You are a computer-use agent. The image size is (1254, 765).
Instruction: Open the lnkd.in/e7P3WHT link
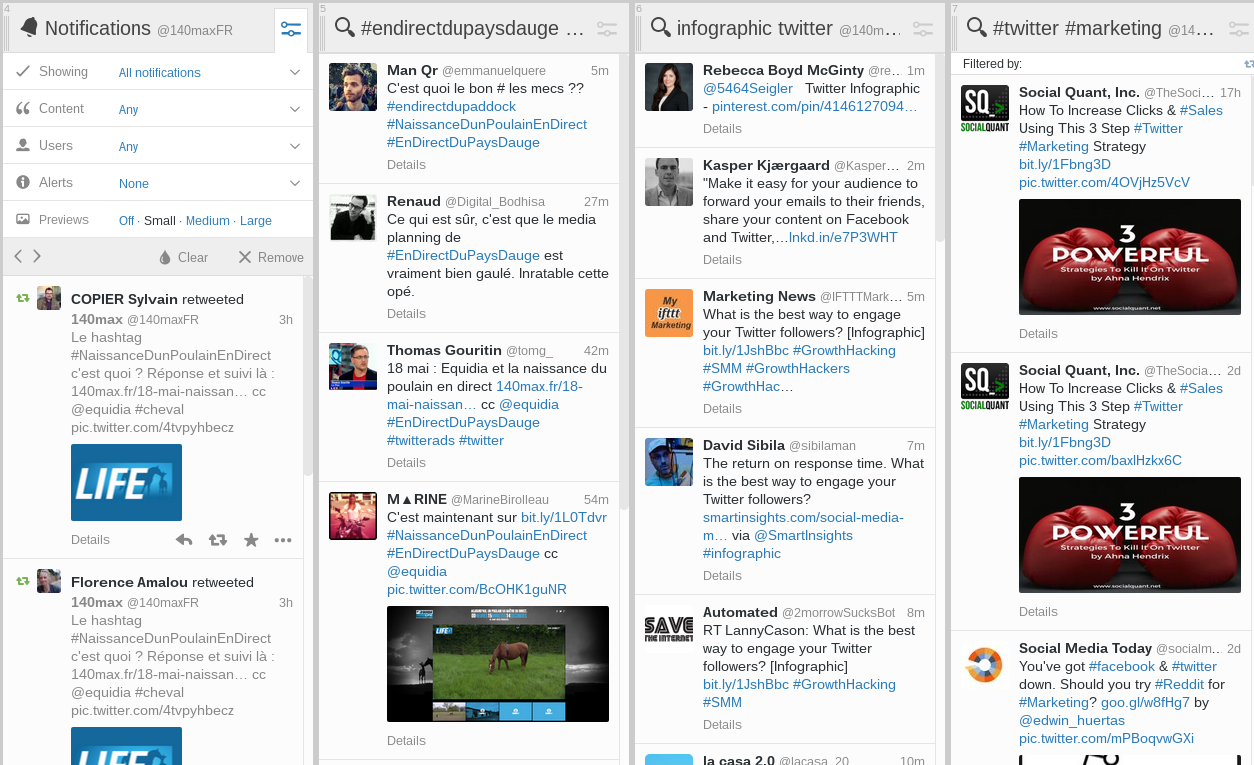coord(843,237)
